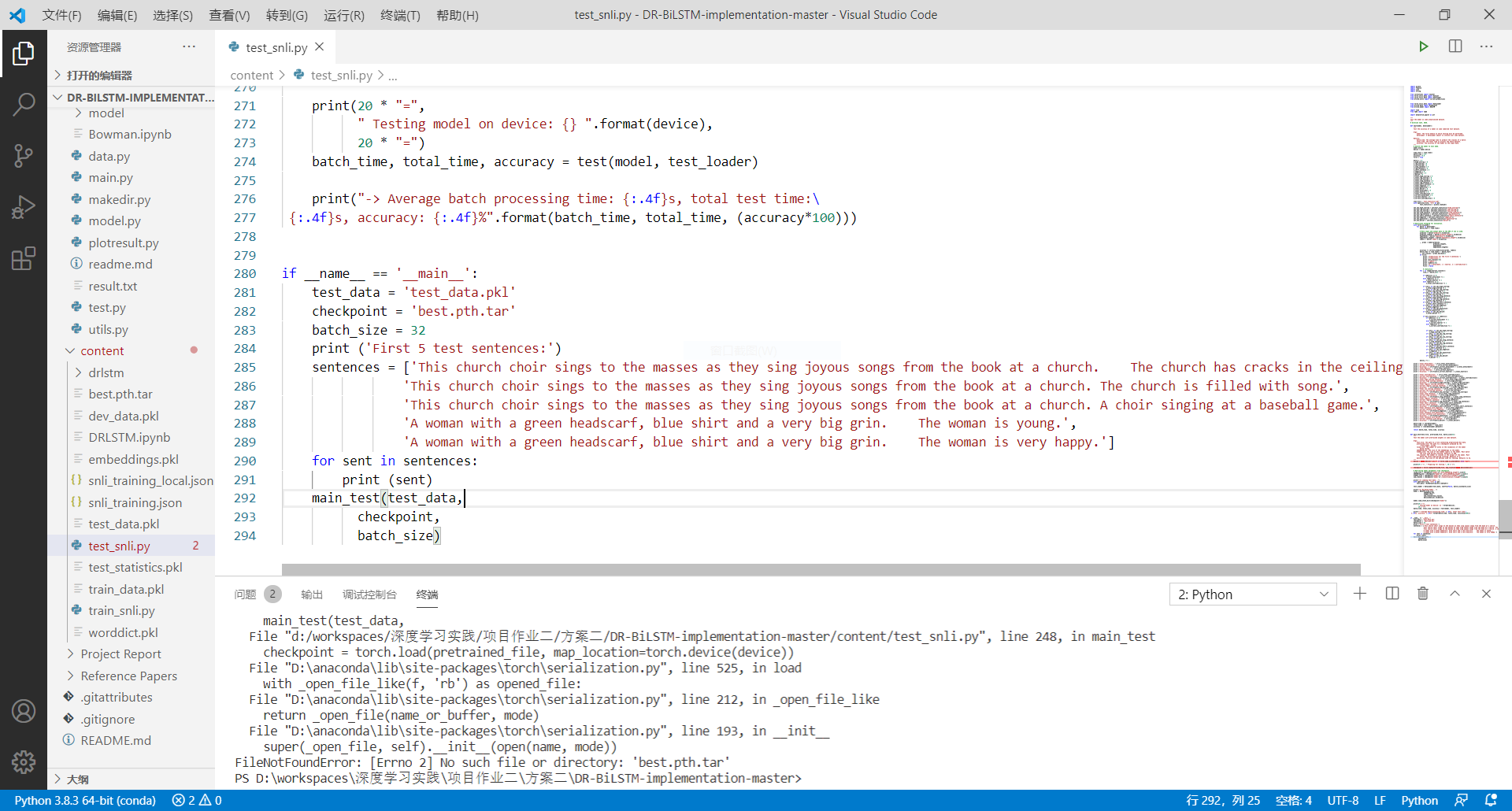Open the Explorer view in activity bar
The width and height of the screenshot is (1512, 811).
[24, 54]
